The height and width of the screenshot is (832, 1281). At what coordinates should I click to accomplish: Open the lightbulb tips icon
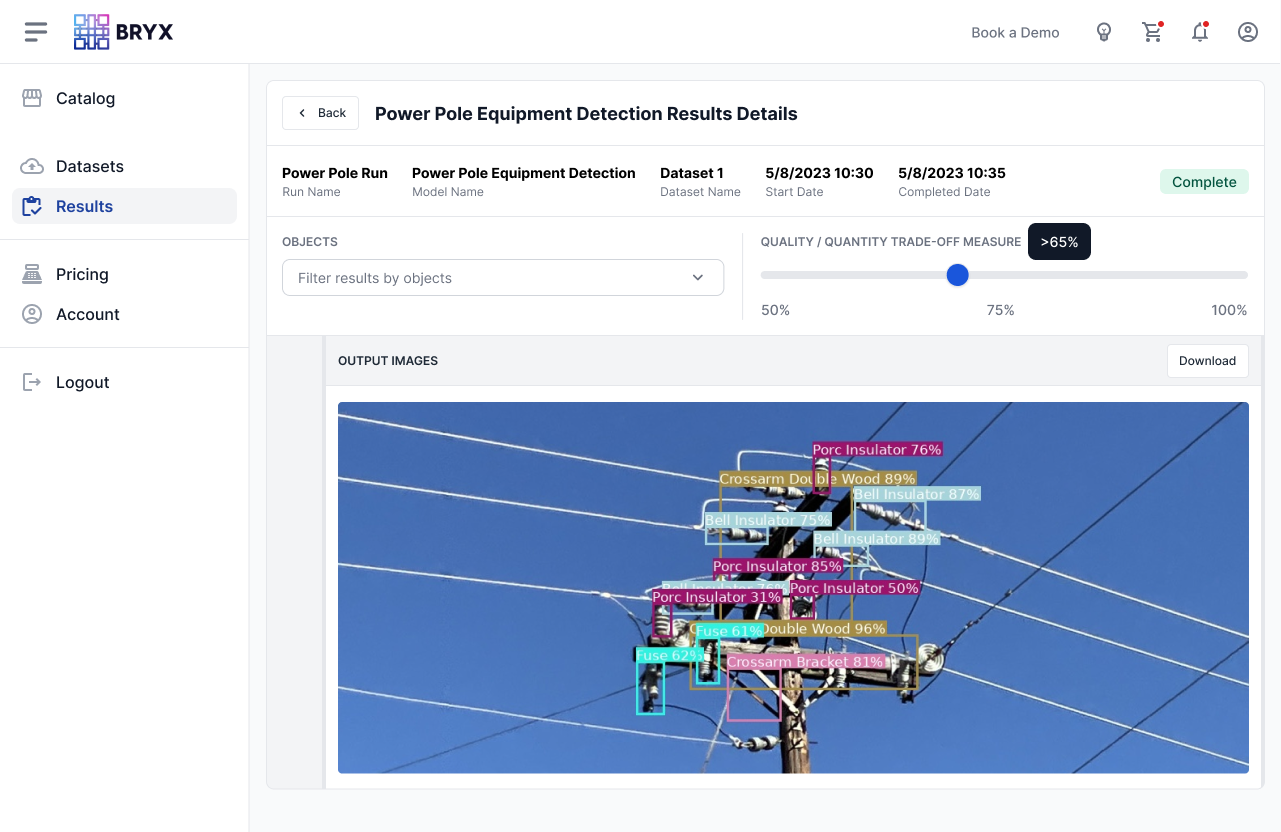(1104, 32)
